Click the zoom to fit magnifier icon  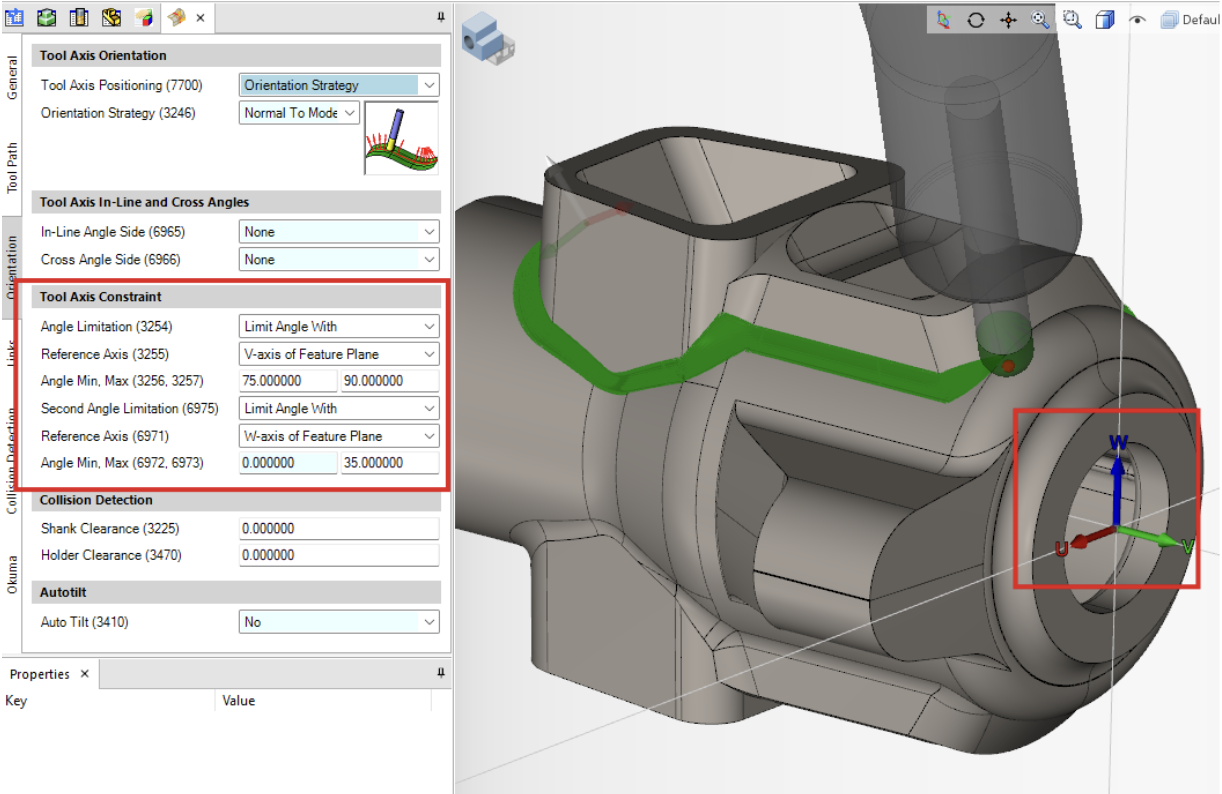point(1040,19)
